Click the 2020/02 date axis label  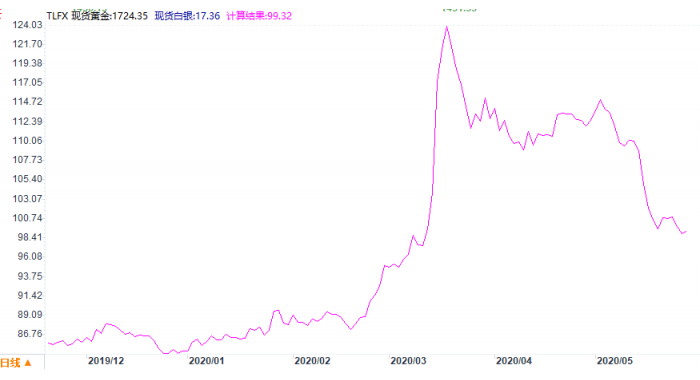click(312, 361)
